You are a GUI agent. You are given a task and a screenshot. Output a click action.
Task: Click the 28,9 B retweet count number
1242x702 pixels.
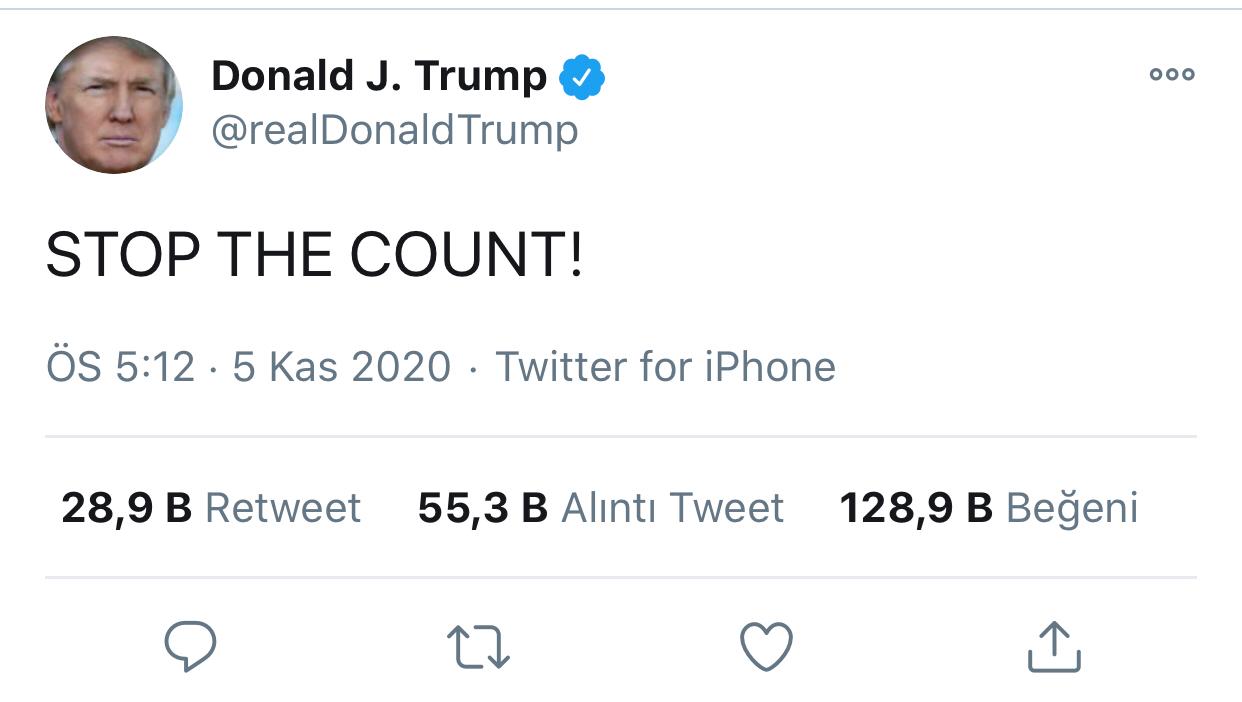tap(126, 508)
